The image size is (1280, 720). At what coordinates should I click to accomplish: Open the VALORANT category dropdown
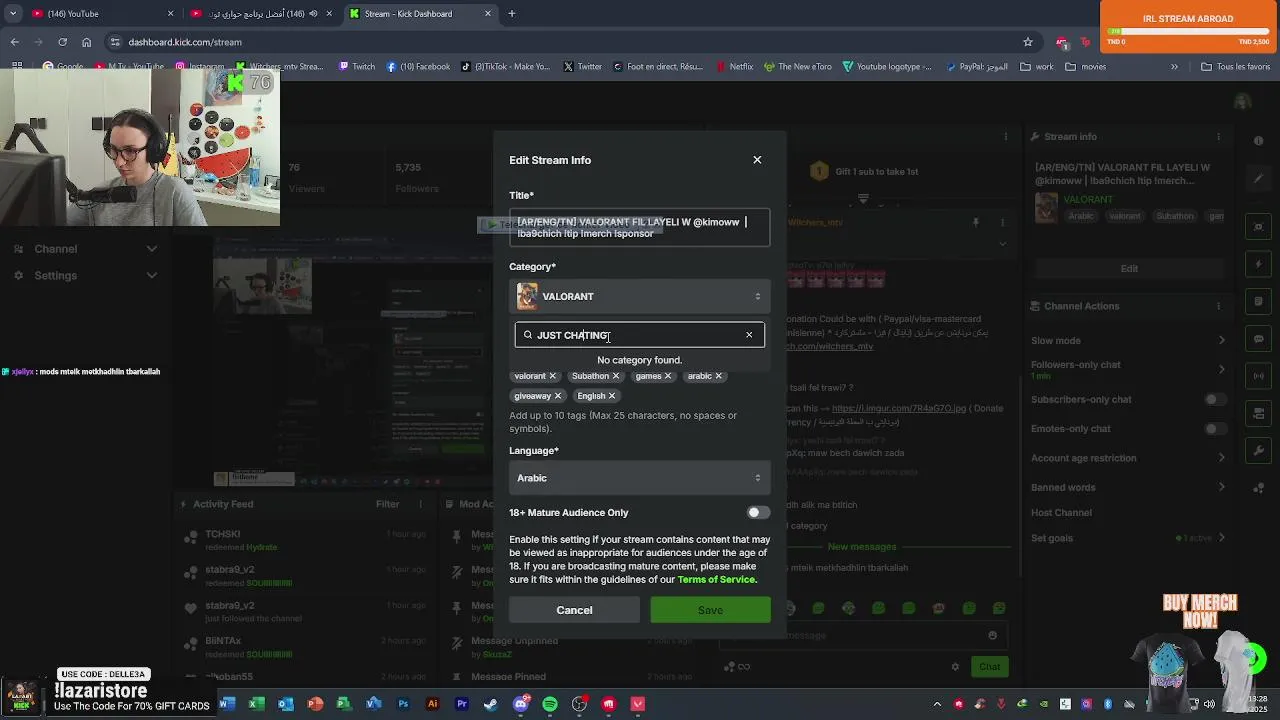pos(640,296)
